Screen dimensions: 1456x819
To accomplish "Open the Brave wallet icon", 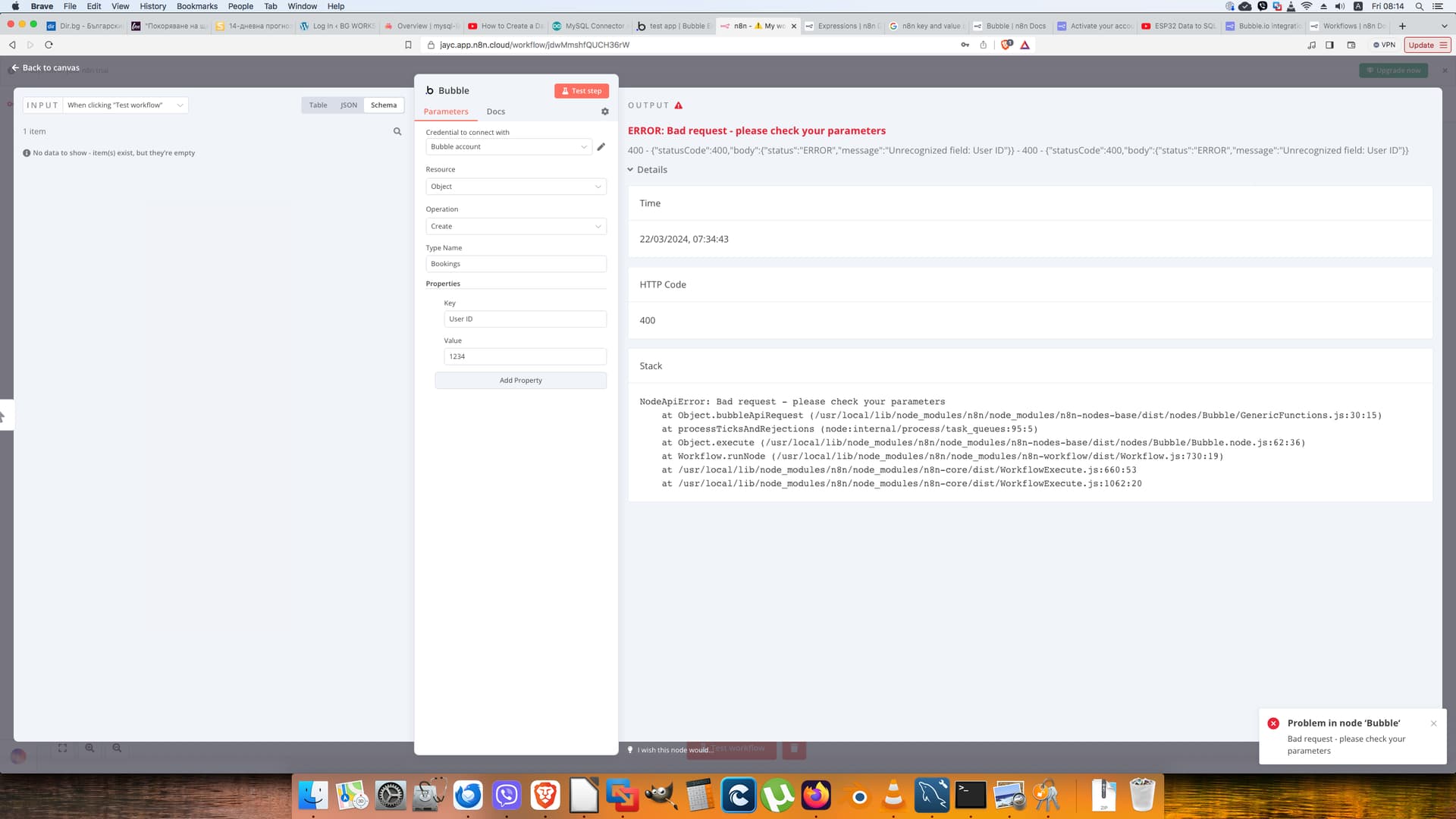I will click(1351, 45).
